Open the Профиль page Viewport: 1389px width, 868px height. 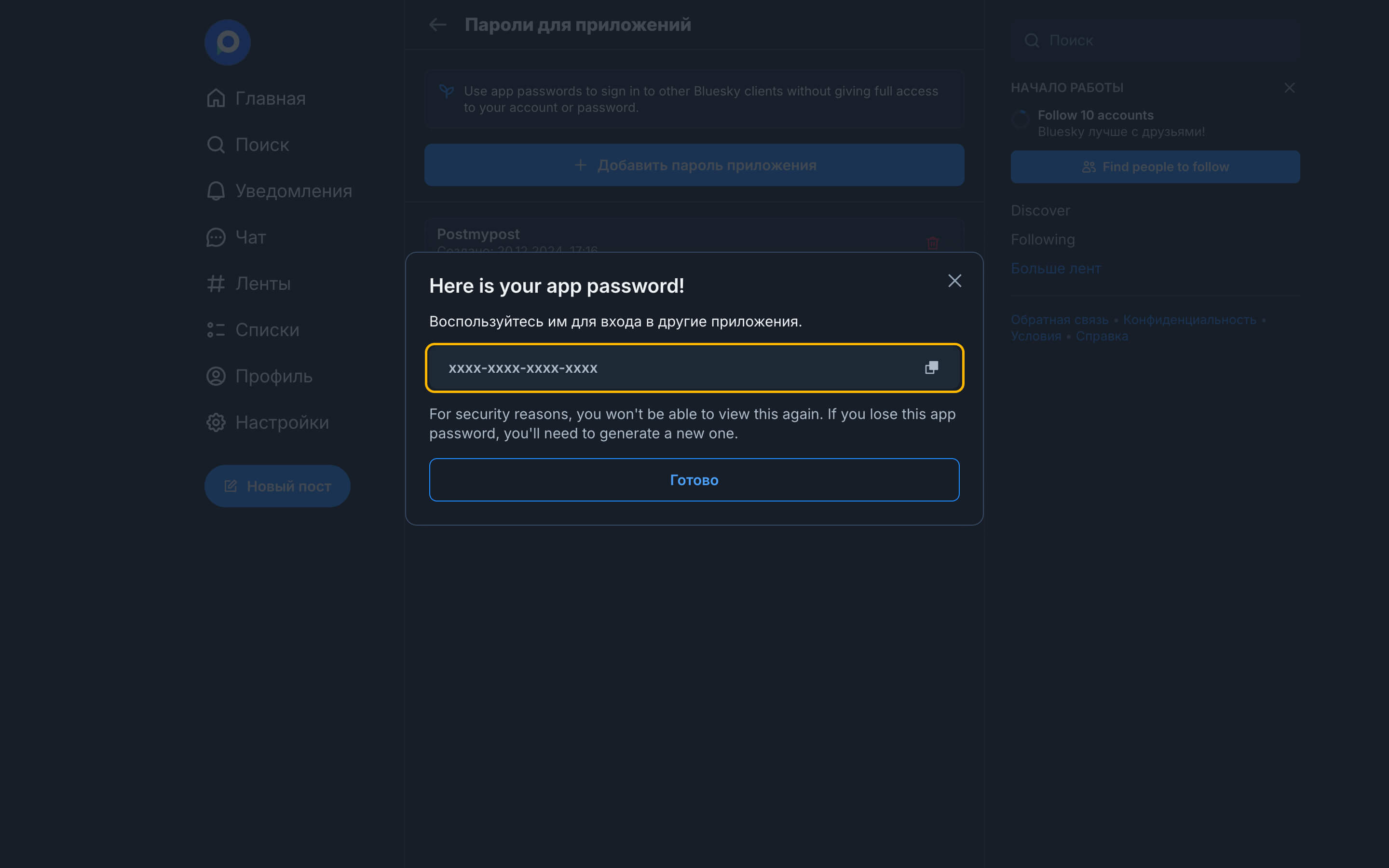point(259,376)
